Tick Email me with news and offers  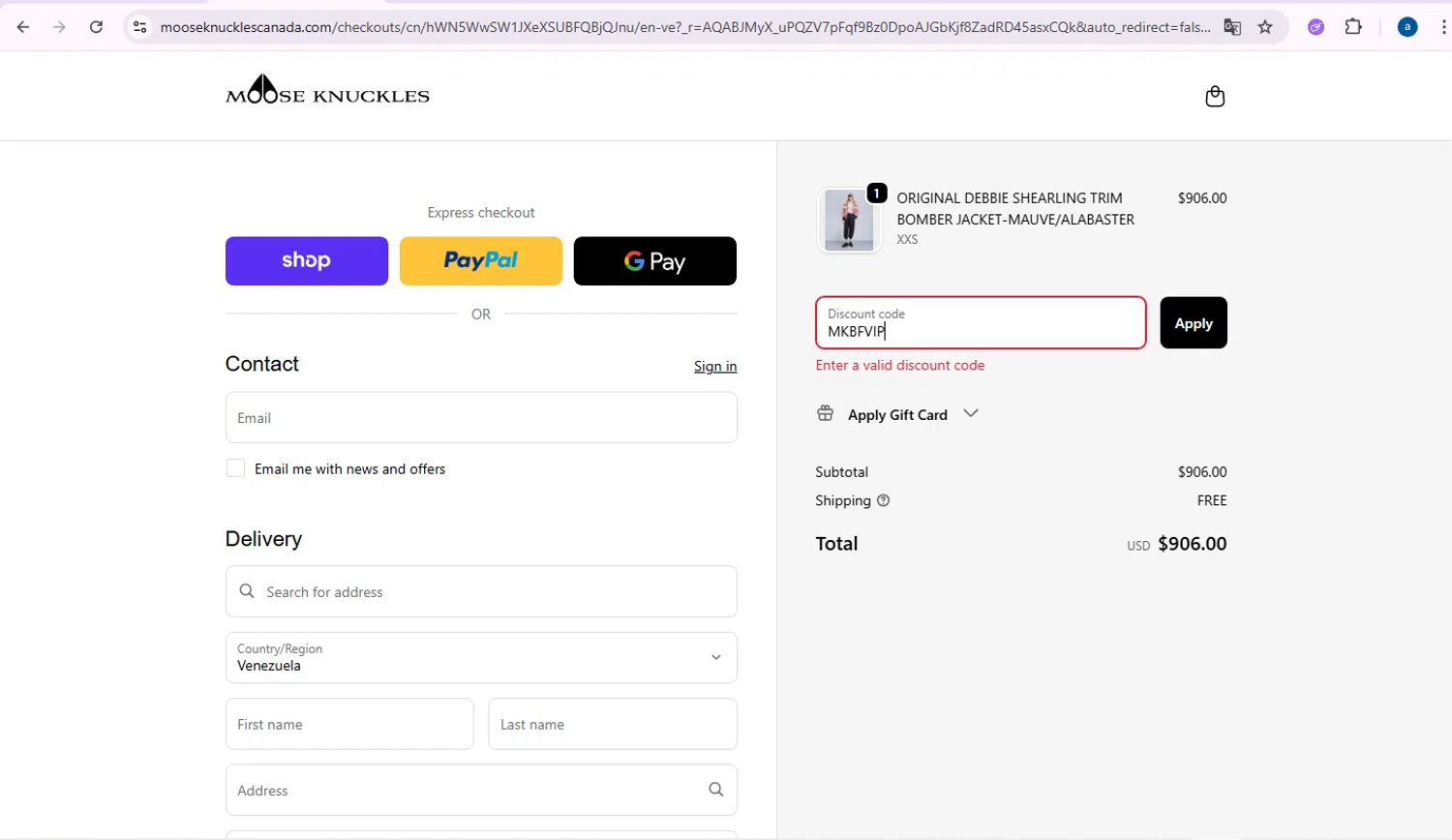(x=235, y=468)
